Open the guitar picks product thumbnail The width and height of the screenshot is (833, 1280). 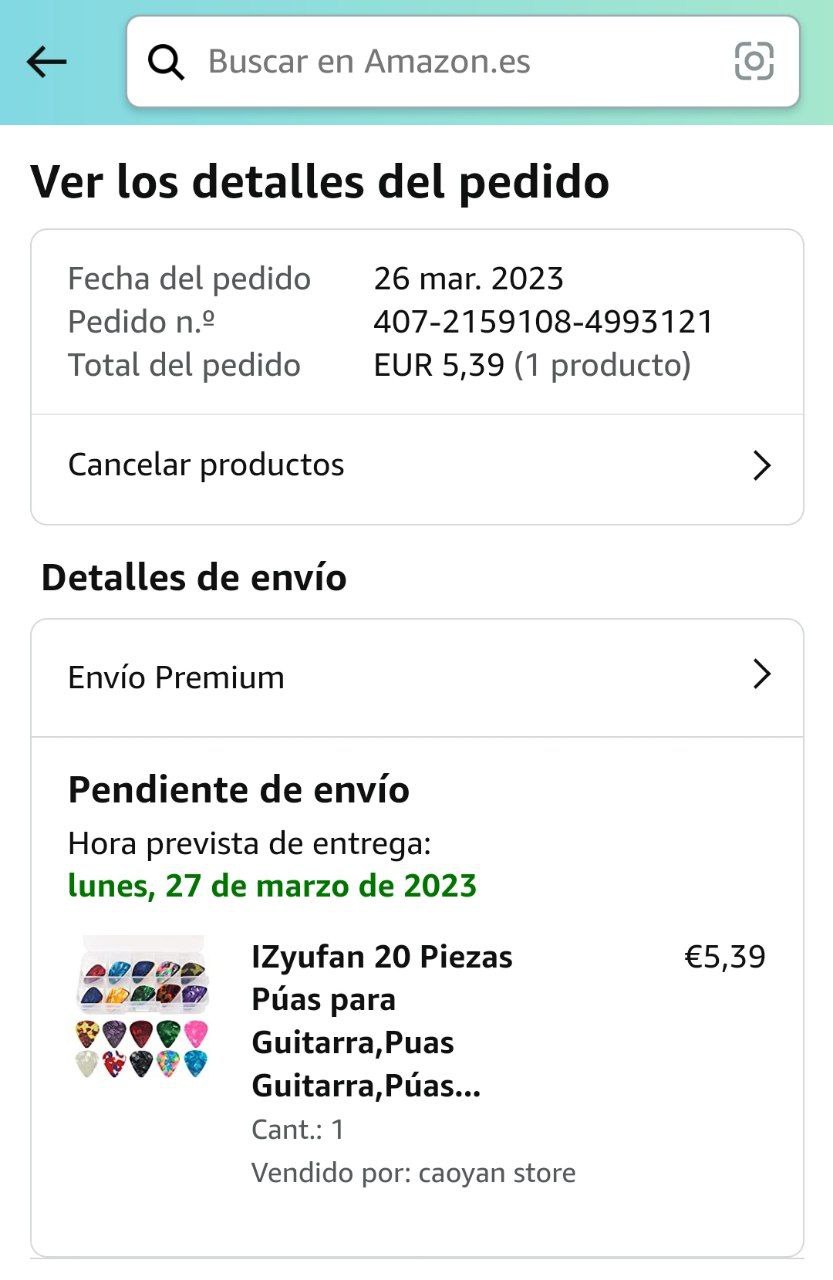coord(141,1007)
